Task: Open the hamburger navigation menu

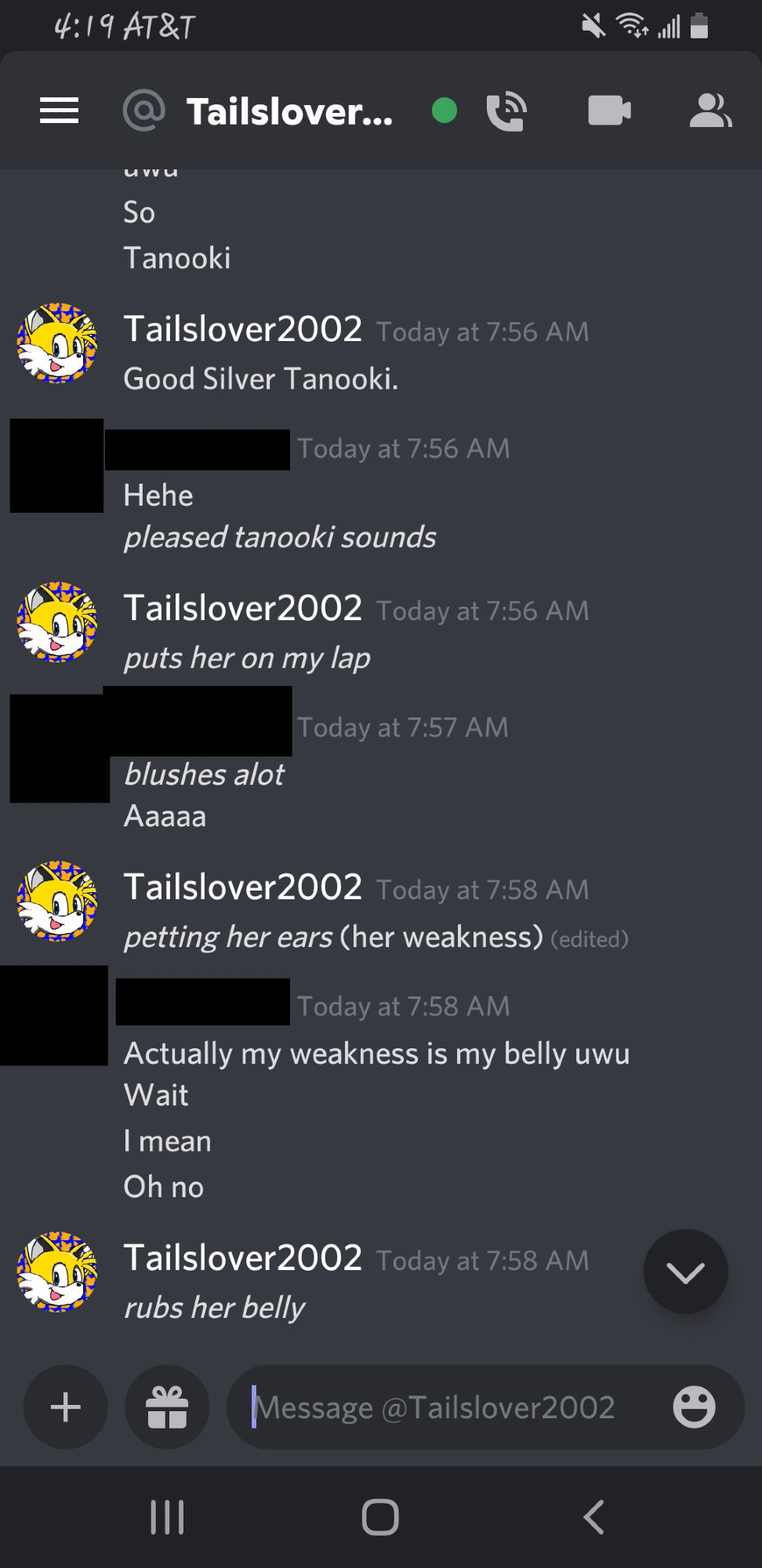Action: coord(60,111)
